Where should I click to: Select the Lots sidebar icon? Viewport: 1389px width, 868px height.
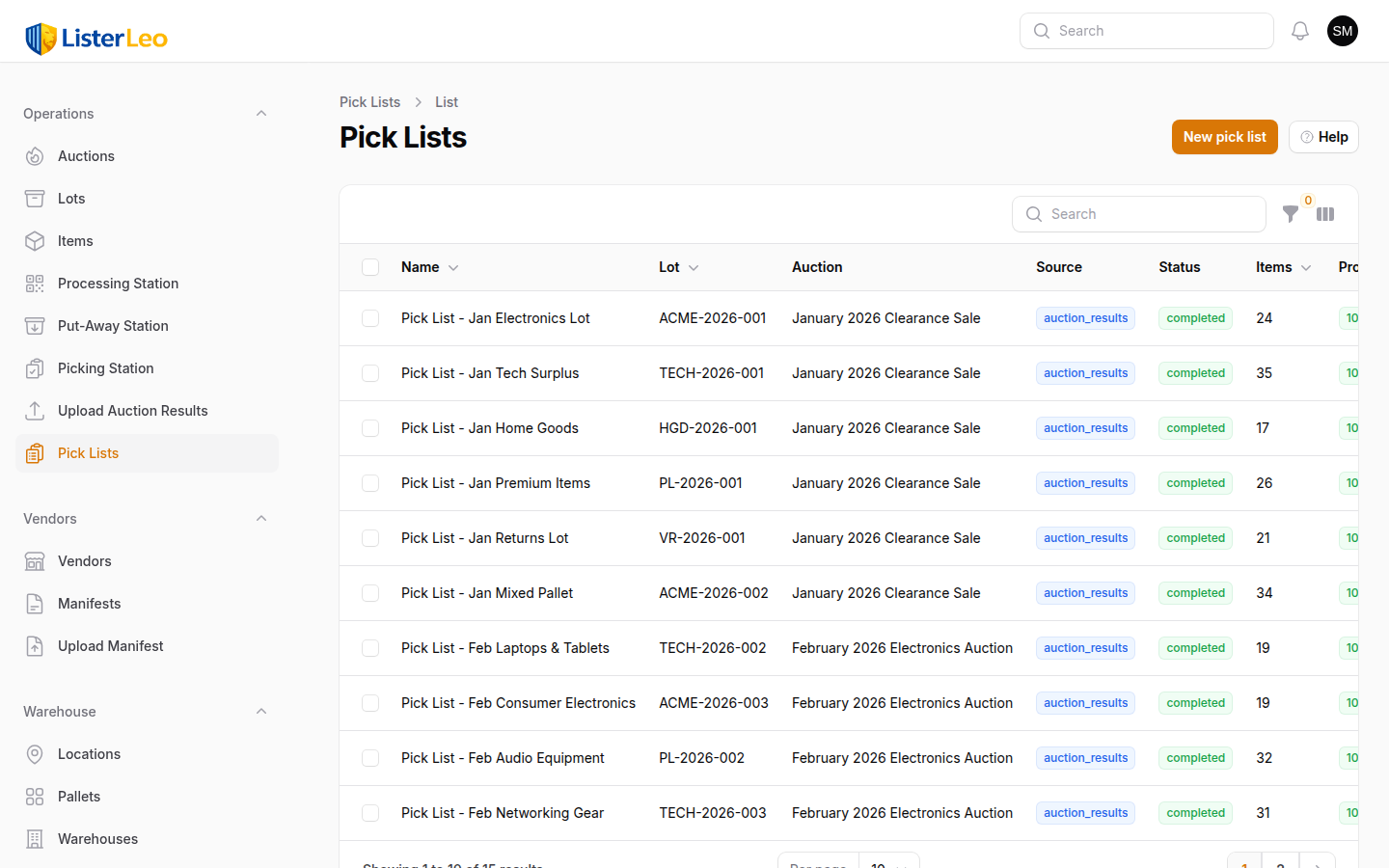click(35, 198)
